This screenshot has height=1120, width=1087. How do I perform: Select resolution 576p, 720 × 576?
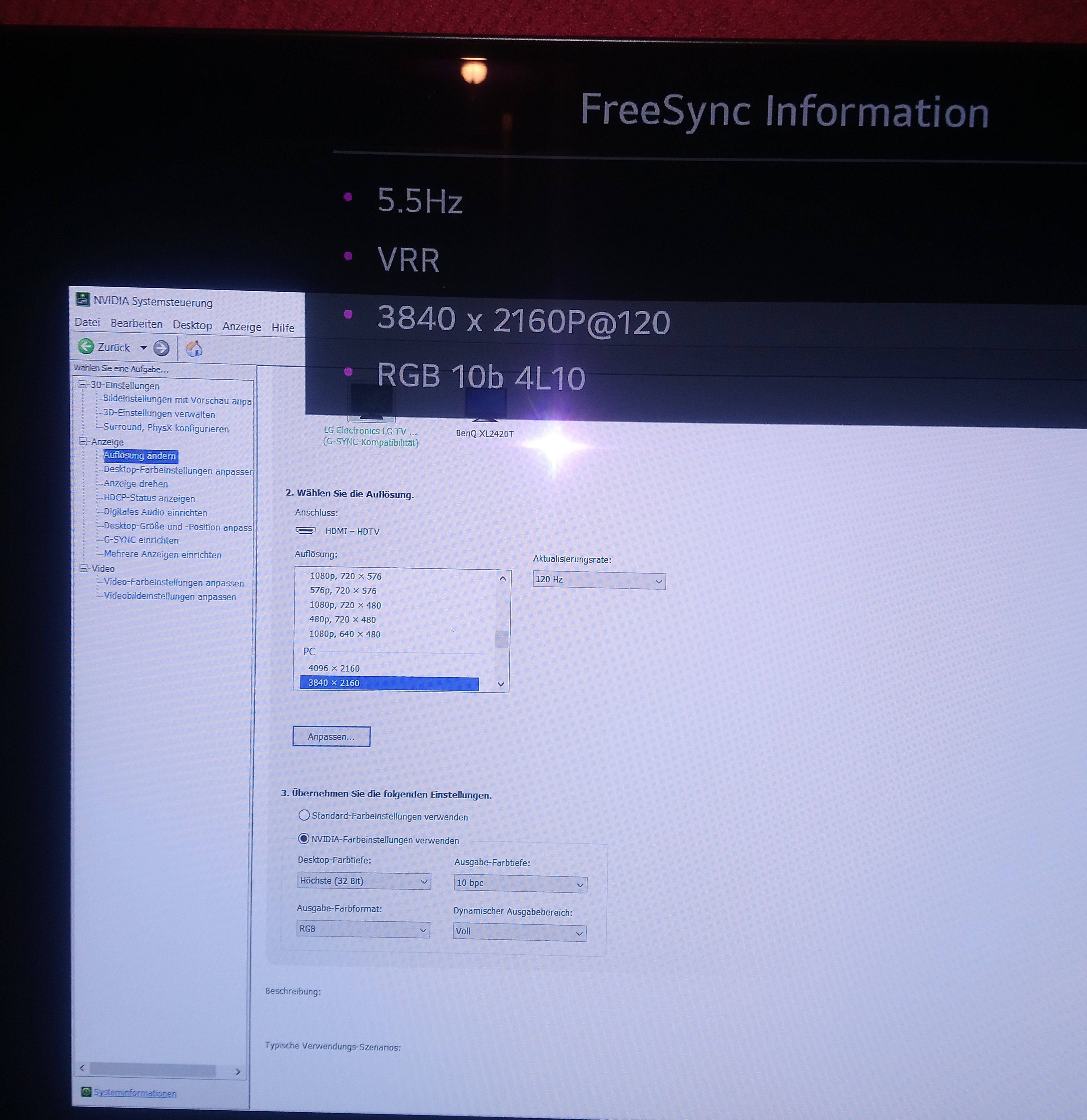coord(343,590)
